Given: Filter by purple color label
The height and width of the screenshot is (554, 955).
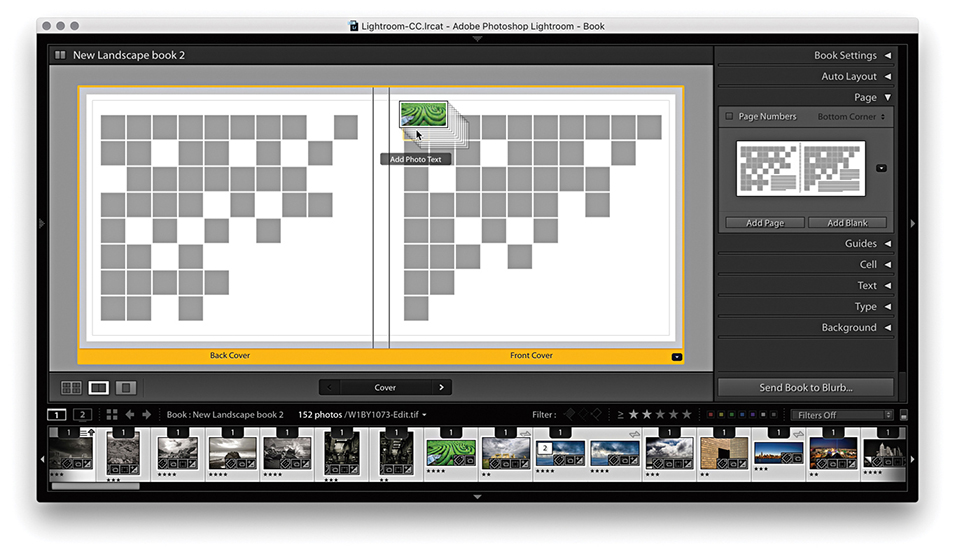Looking at the screenshot, I should click(753, 415).
